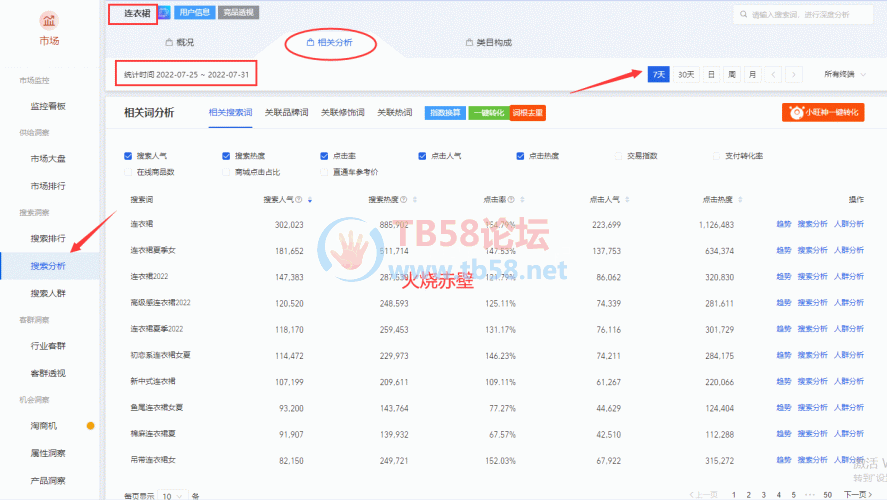Enable 商城点击占比 checkbox
The image size is (887, 500).
pos(226,173)
